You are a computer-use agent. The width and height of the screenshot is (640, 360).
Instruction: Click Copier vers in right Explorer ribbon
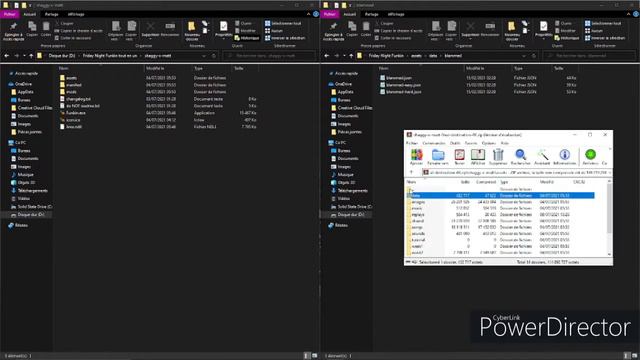pyautogui.click(x=451, y=31)
